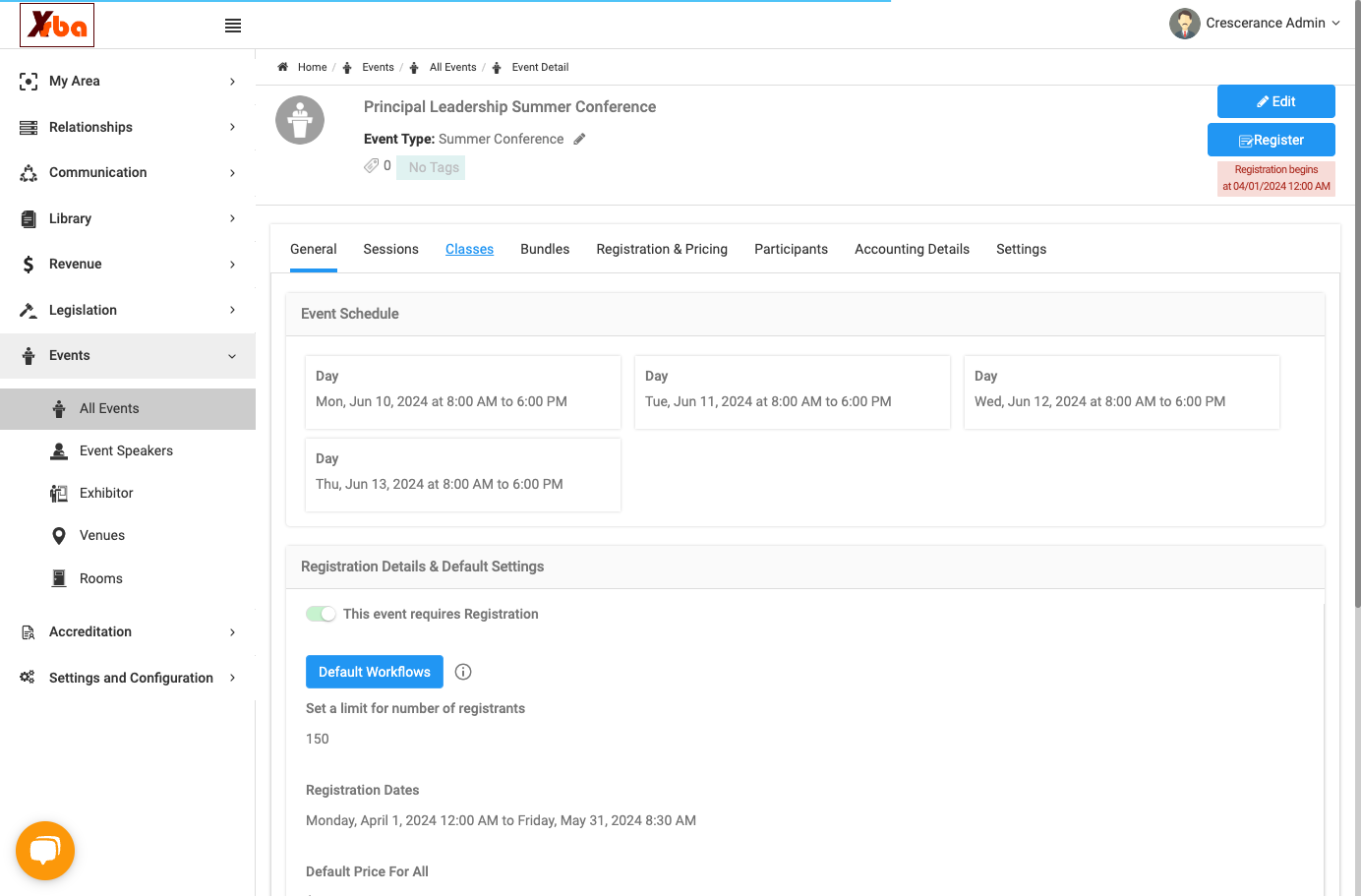Click the Default Workflows button
Viewport: 1361px width, 896px height.
click(x=375, y=672)
